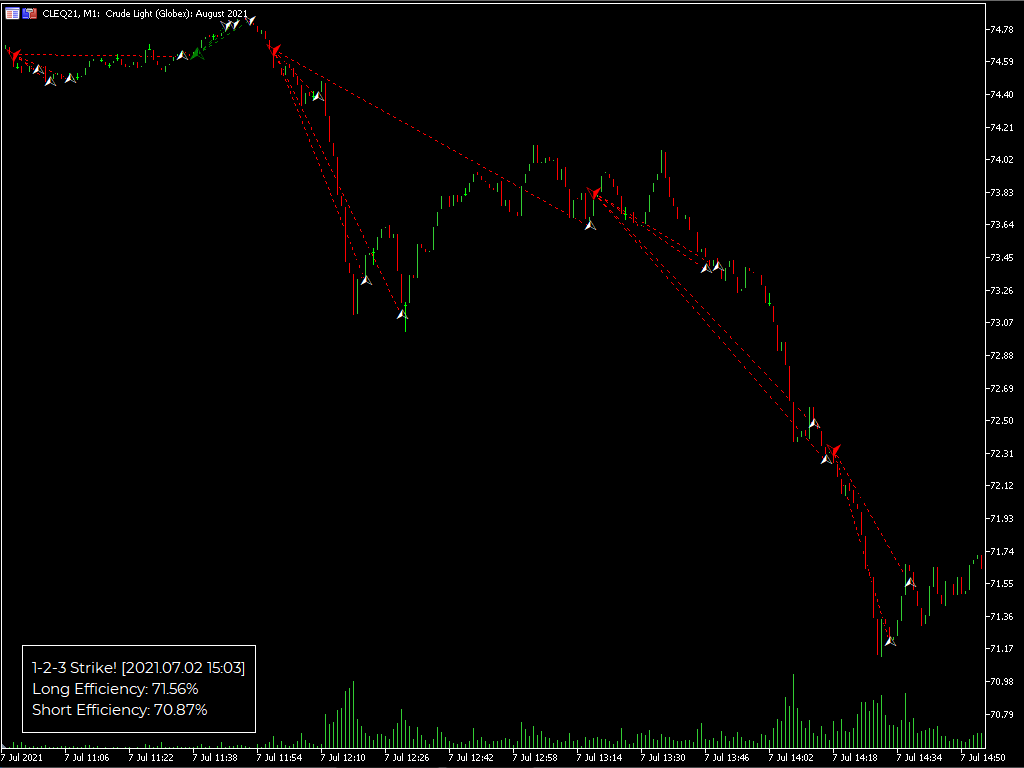Click price level 70.98 on the axis
1024x768 pixels.
[x=1002, y=682]
